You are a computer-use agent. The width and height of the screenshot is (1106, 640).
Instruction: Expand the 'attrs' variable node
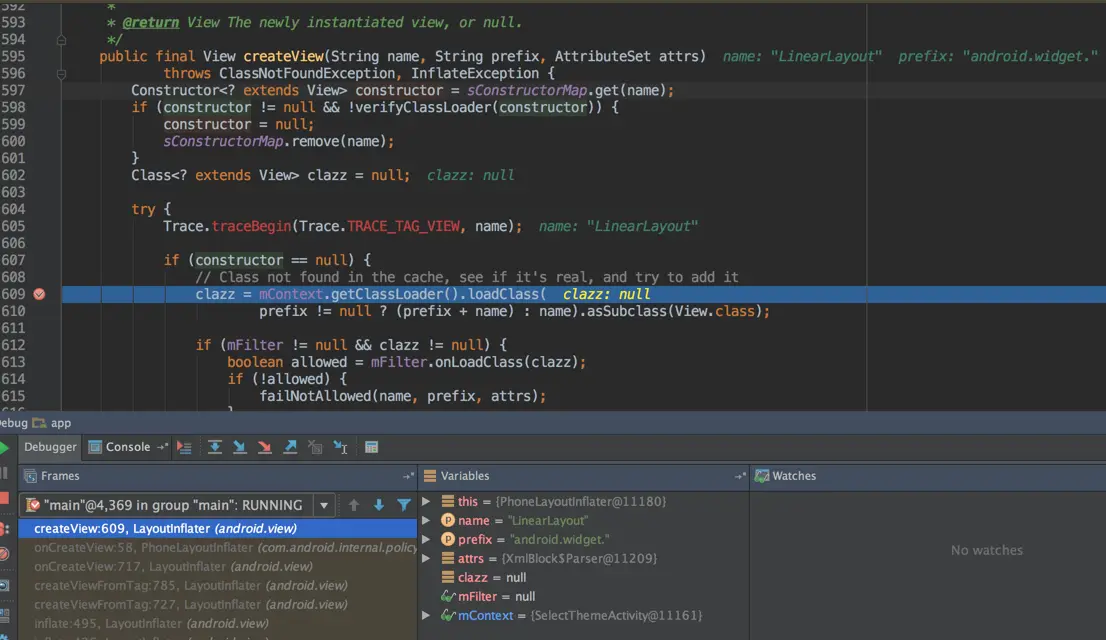pos(426,558)
